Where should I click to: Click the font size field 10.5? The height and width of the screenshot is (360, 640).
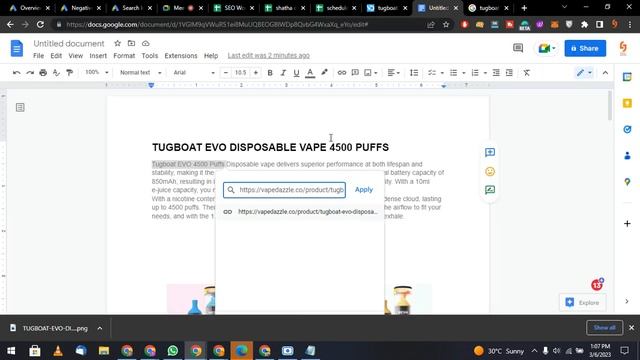point(241,73)
